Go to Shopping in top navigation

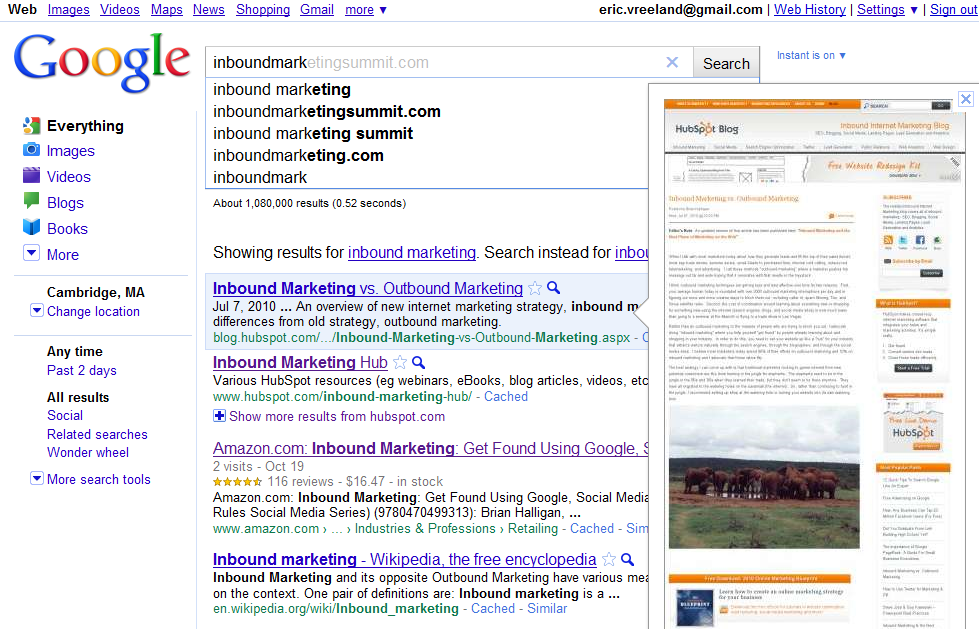click(x=263, y=9)
